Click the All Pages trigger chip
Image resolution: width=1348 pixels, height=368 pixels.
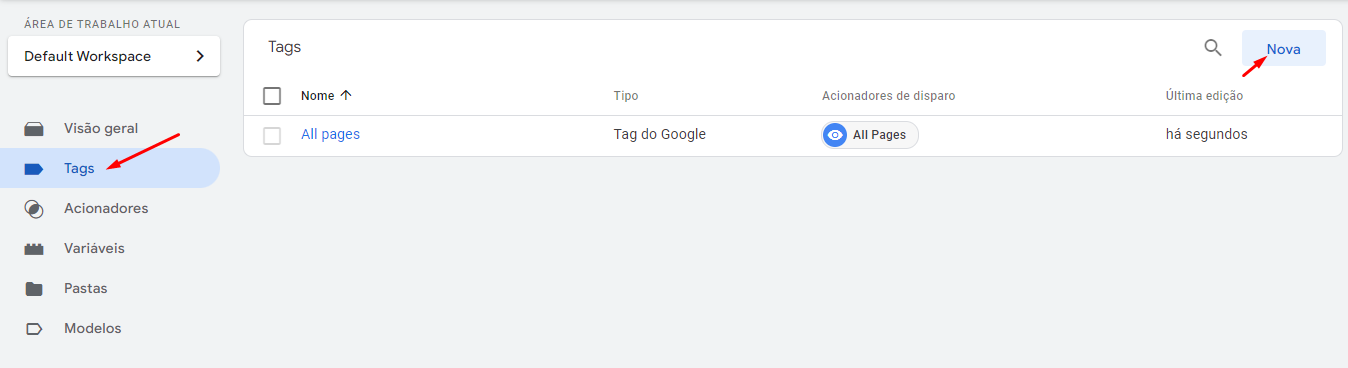pyautogui.click(x=870, y=135)
